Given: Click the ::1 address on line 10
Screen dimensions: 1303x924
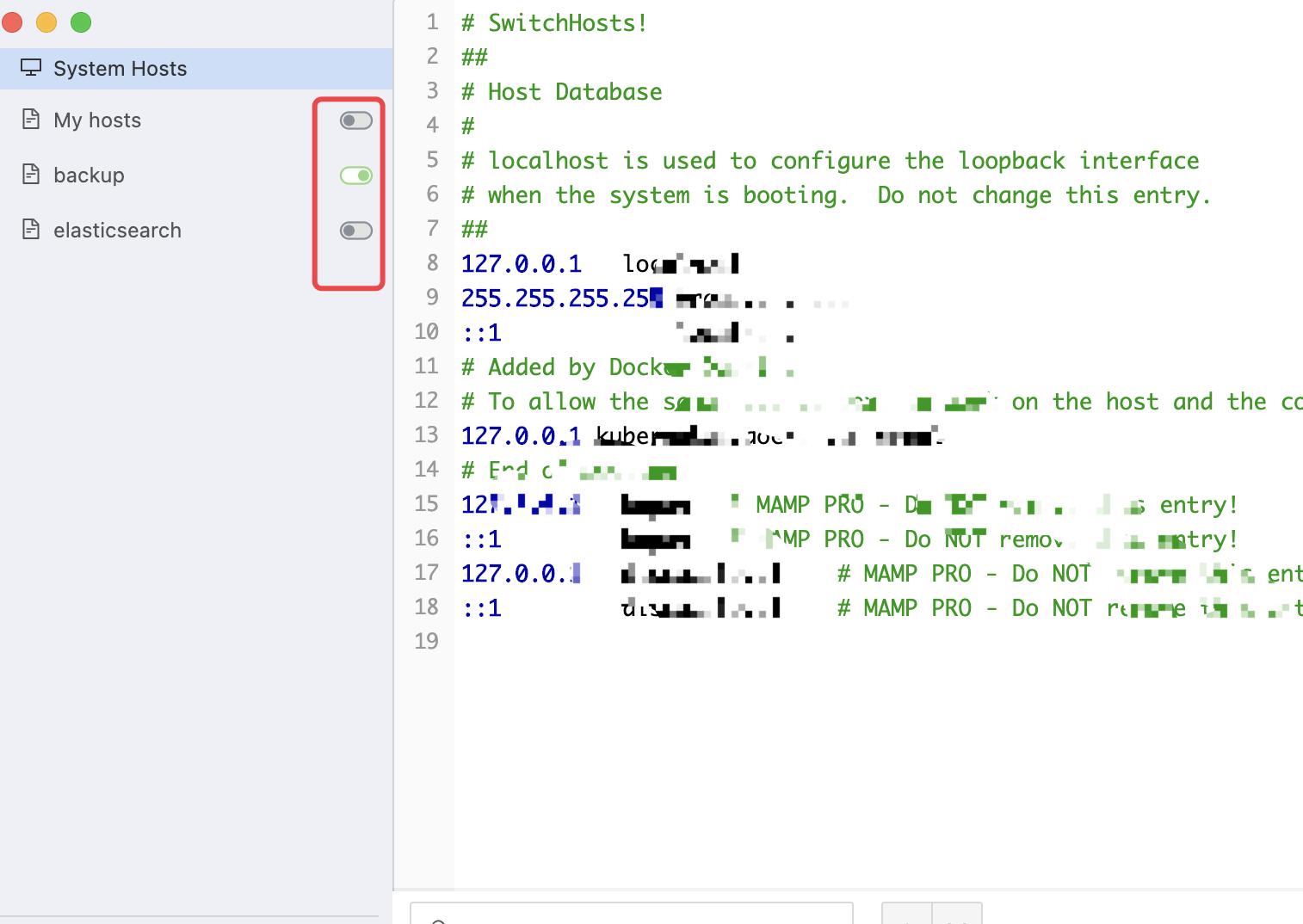Looking at the screenshot, I should click(482, 333).
